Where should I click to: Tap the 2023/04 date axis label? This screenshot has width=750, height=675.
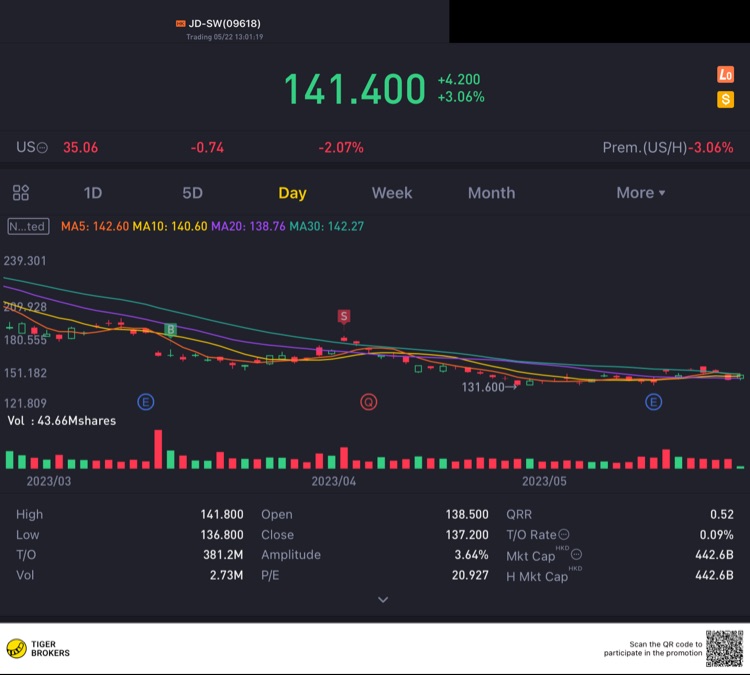coord(334,481)
